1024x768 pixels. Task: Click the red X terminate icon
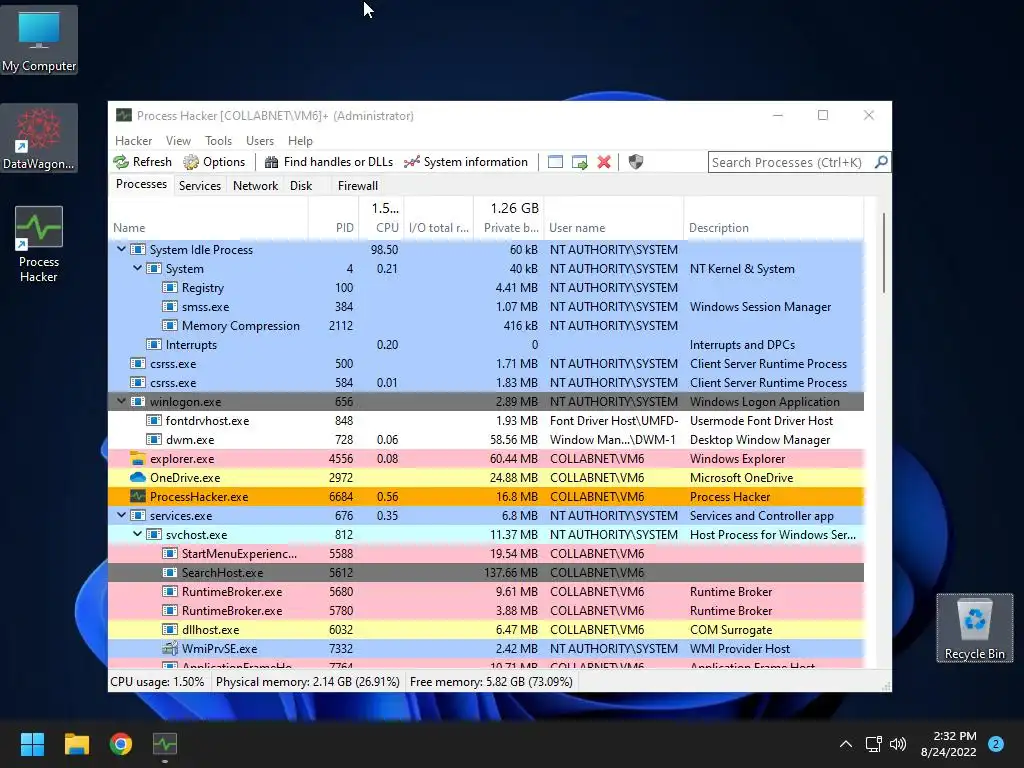604,162
